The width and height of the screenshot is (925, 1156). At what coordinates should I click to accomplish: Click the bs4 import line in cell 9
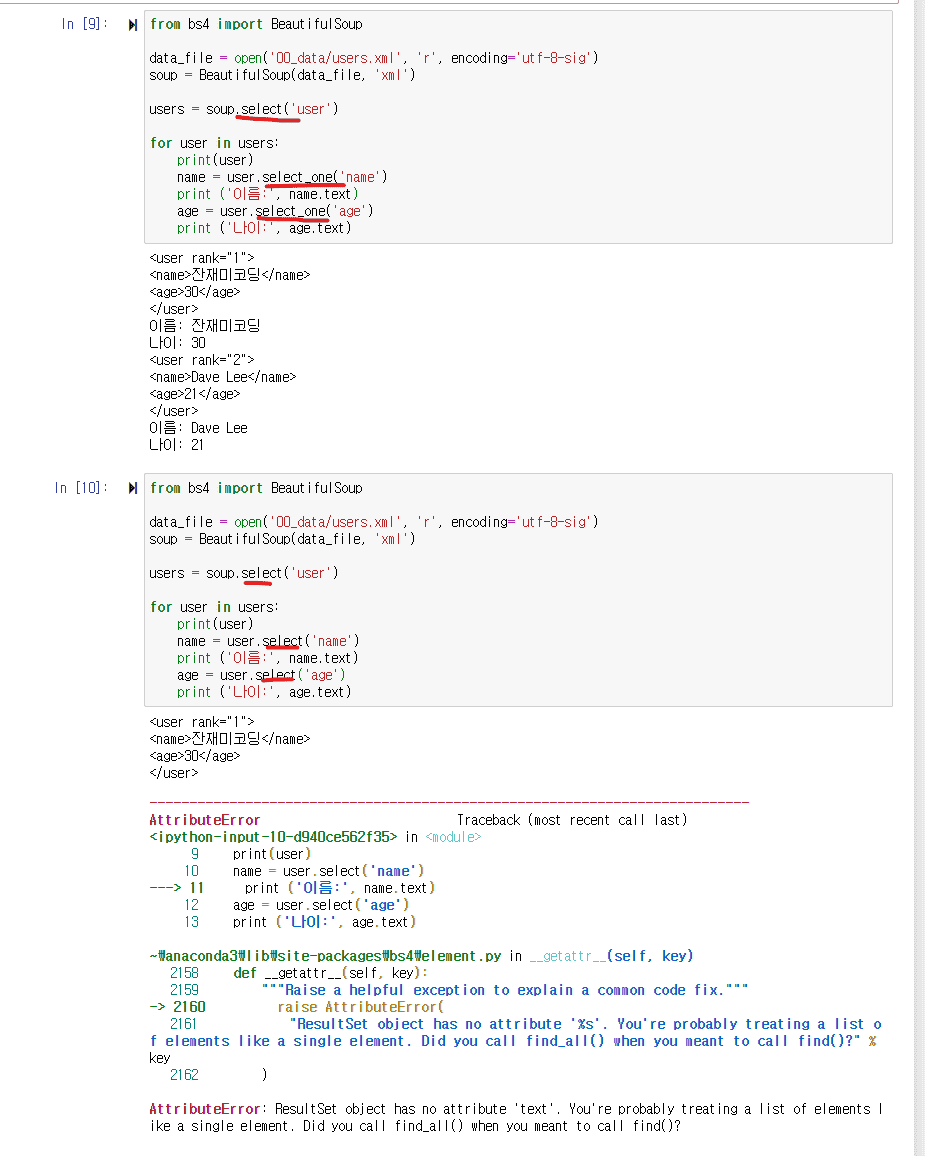click(256, 24)
